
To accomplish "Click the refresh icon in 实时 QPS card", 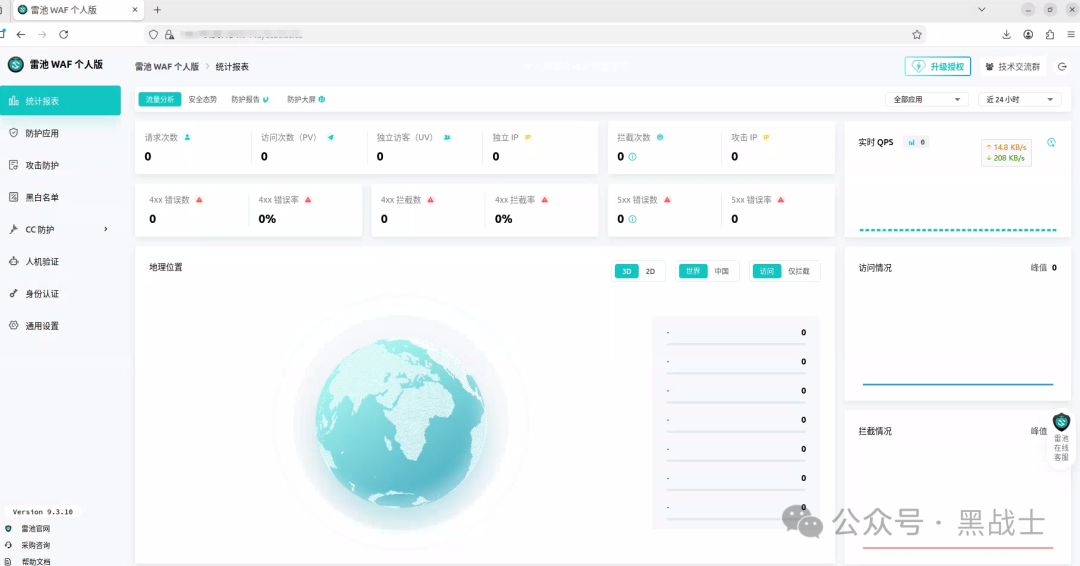I will tap(1051, 143).
